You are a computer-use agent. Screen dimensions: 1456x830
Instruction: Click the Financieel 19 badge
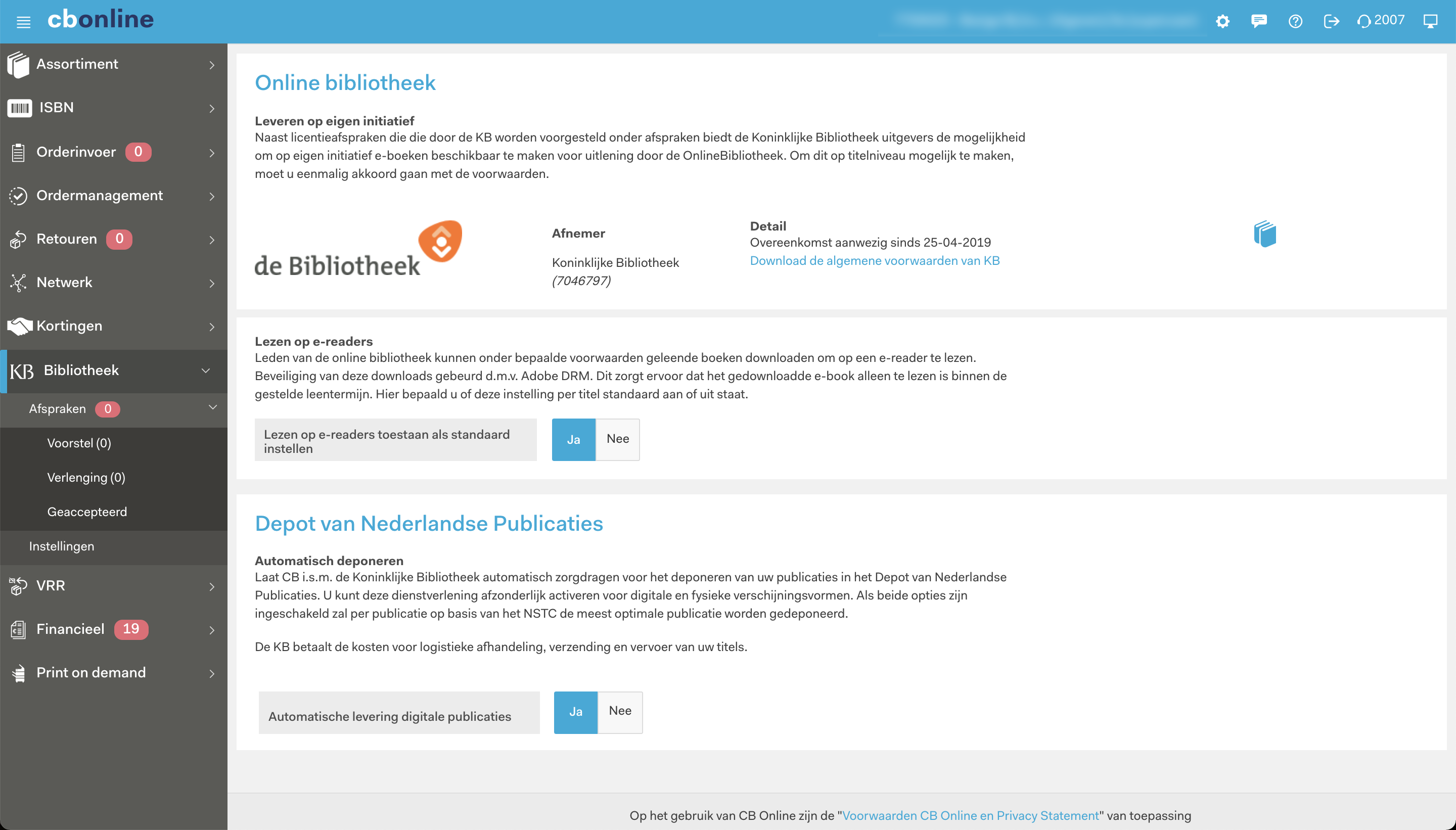click(131, 629)
